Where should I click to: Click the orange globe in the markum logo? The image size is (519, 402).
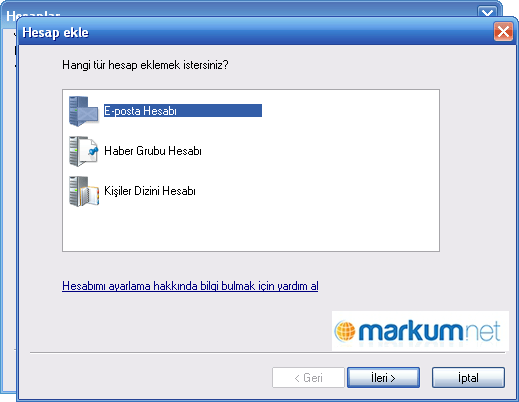click(345, 331)
